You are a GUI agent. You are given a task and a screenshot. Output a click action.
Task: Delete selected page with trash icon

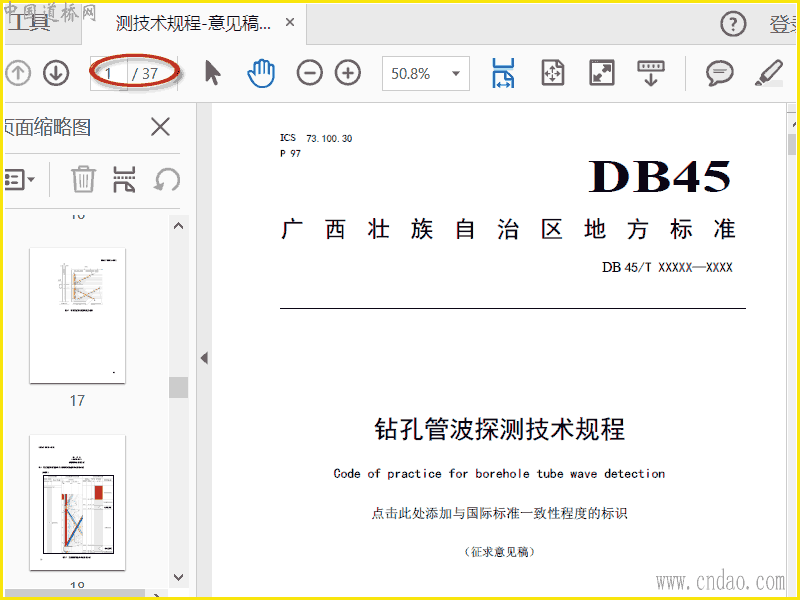(x=83, y=179)
